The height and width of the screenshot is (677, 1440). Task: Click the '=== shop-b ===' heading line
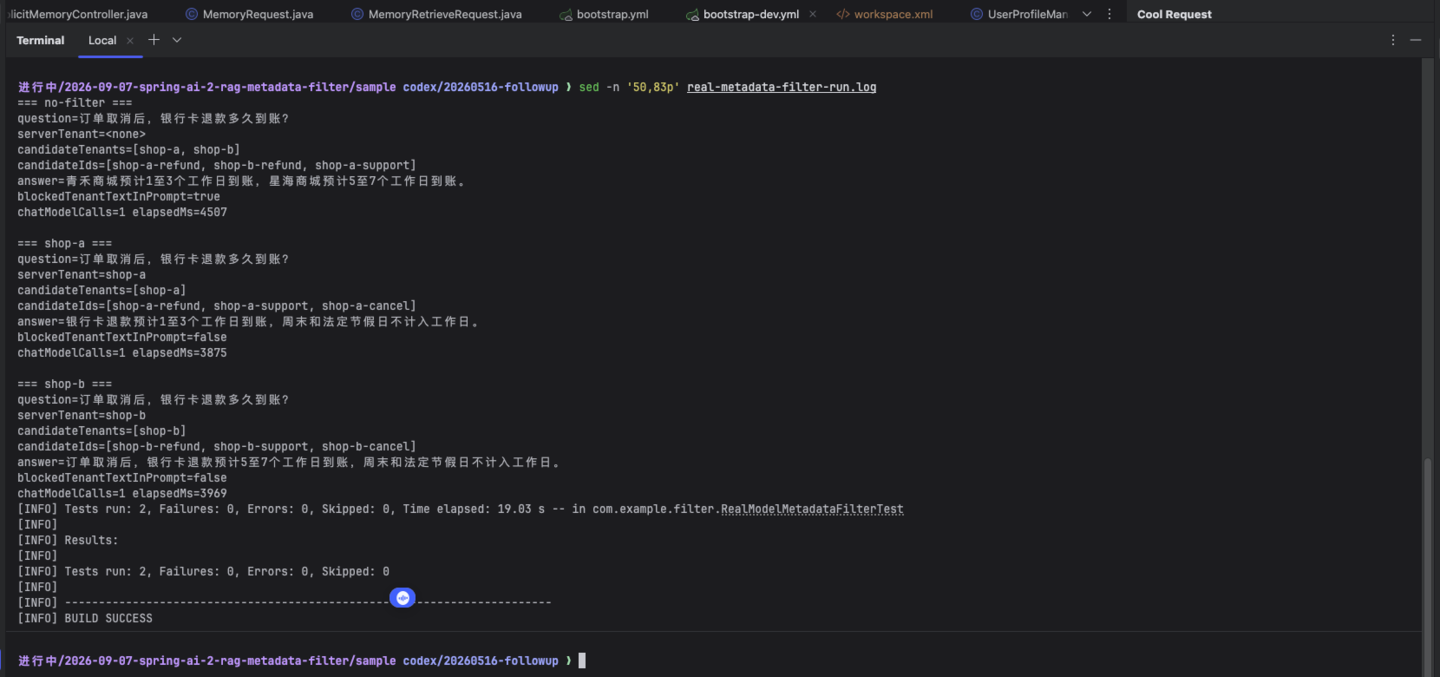coord(64,384)
